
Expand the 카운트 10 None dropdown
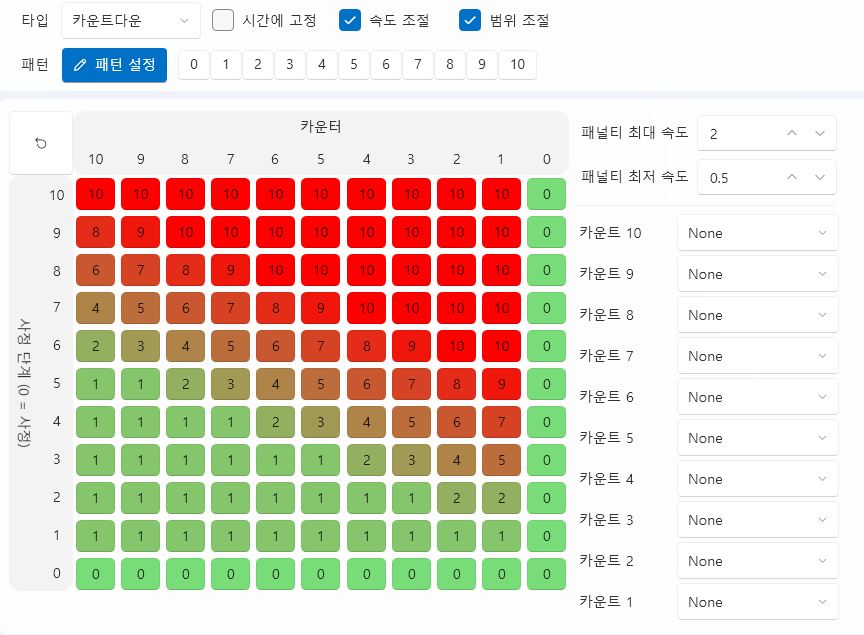pos(757,233)
